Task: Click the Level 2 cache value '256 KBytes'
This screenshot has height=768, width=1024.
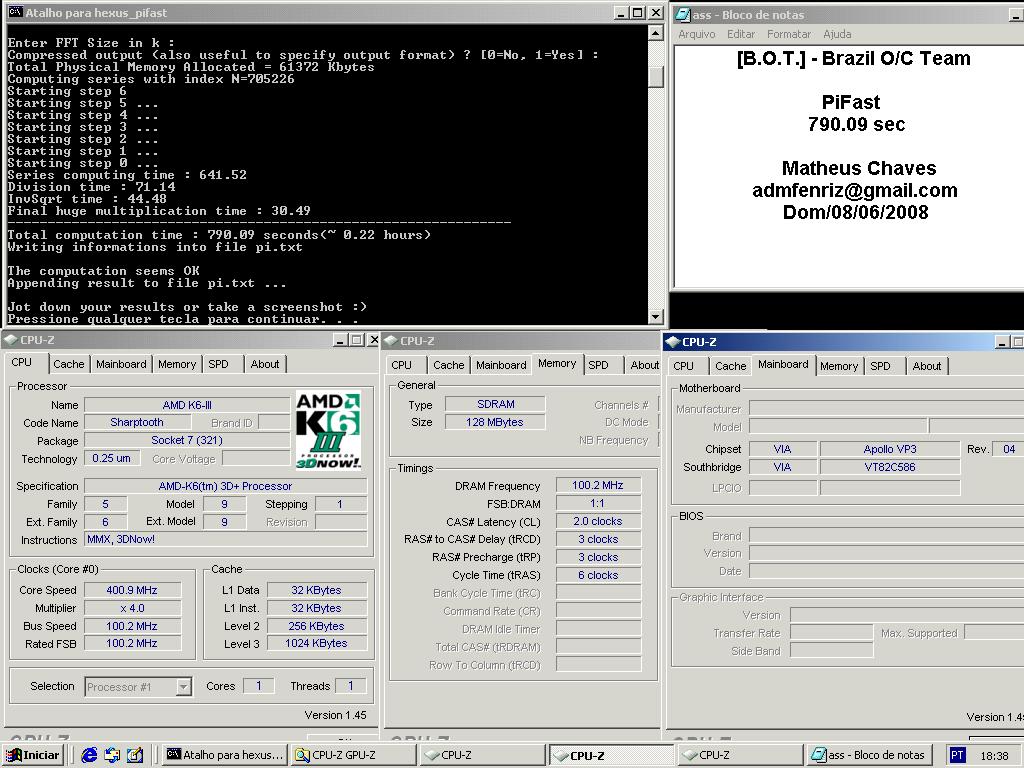Action: [x=317, y=626]
